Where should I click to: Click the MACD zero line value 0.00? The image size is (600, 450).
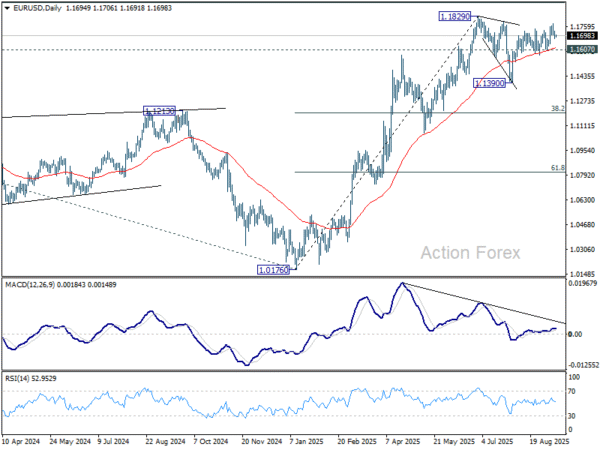tap(575, 334)
